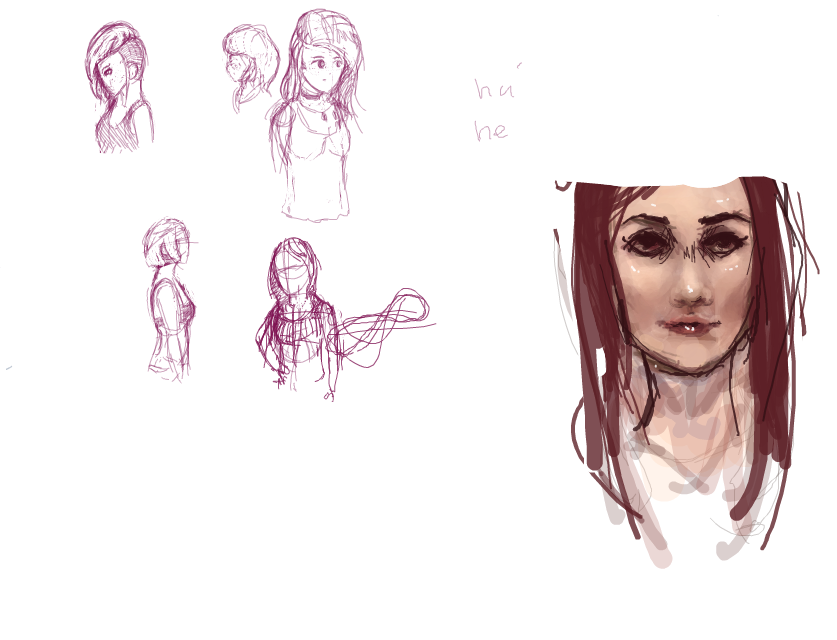
Task: Select the side-profile standing figure sketch
Action: tap(168, 300)
